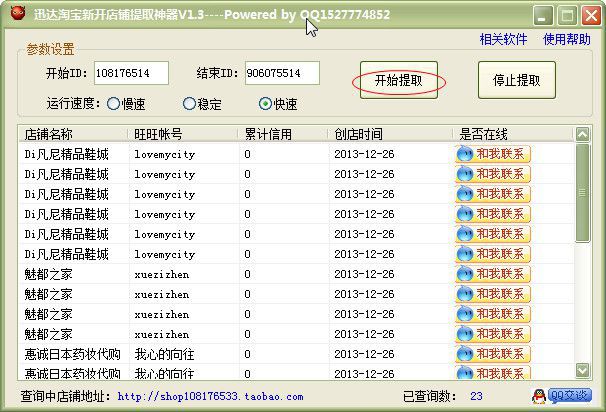Focus the 开始ID input field

click(131, 73)
